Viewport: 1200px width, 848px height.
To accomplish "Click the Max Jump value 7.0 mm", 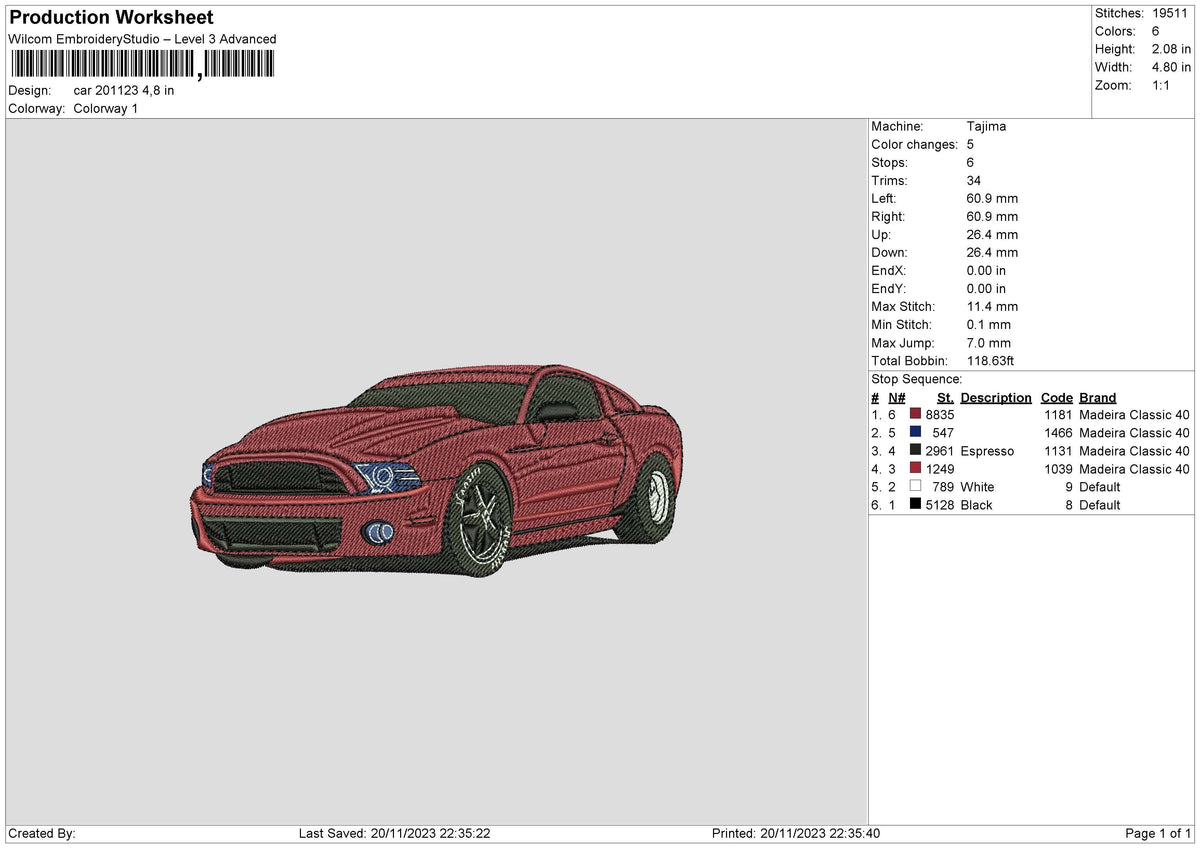I will (989, 342).
